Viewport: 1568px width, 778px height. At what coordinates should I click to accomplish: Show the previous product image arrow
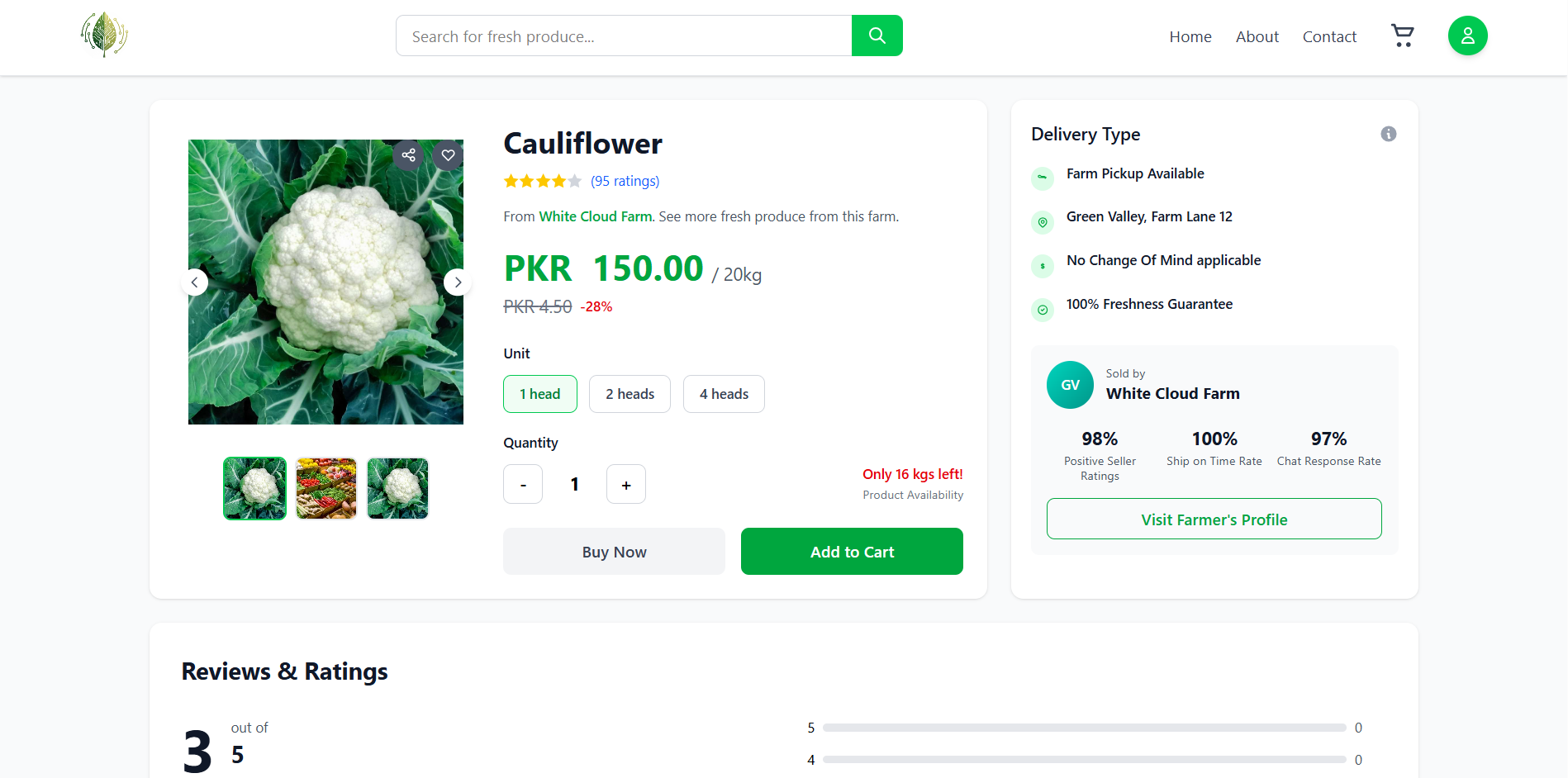194,282
